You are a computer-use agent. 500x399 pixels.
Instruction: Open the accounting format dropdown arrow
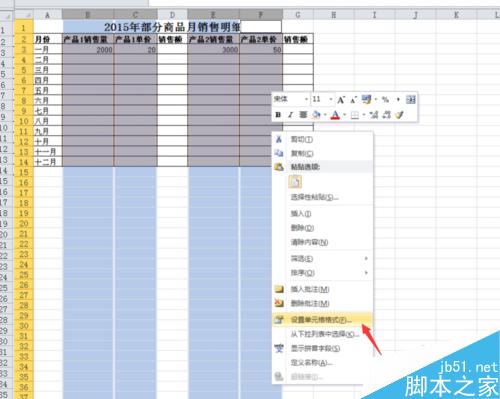(376, 99)
